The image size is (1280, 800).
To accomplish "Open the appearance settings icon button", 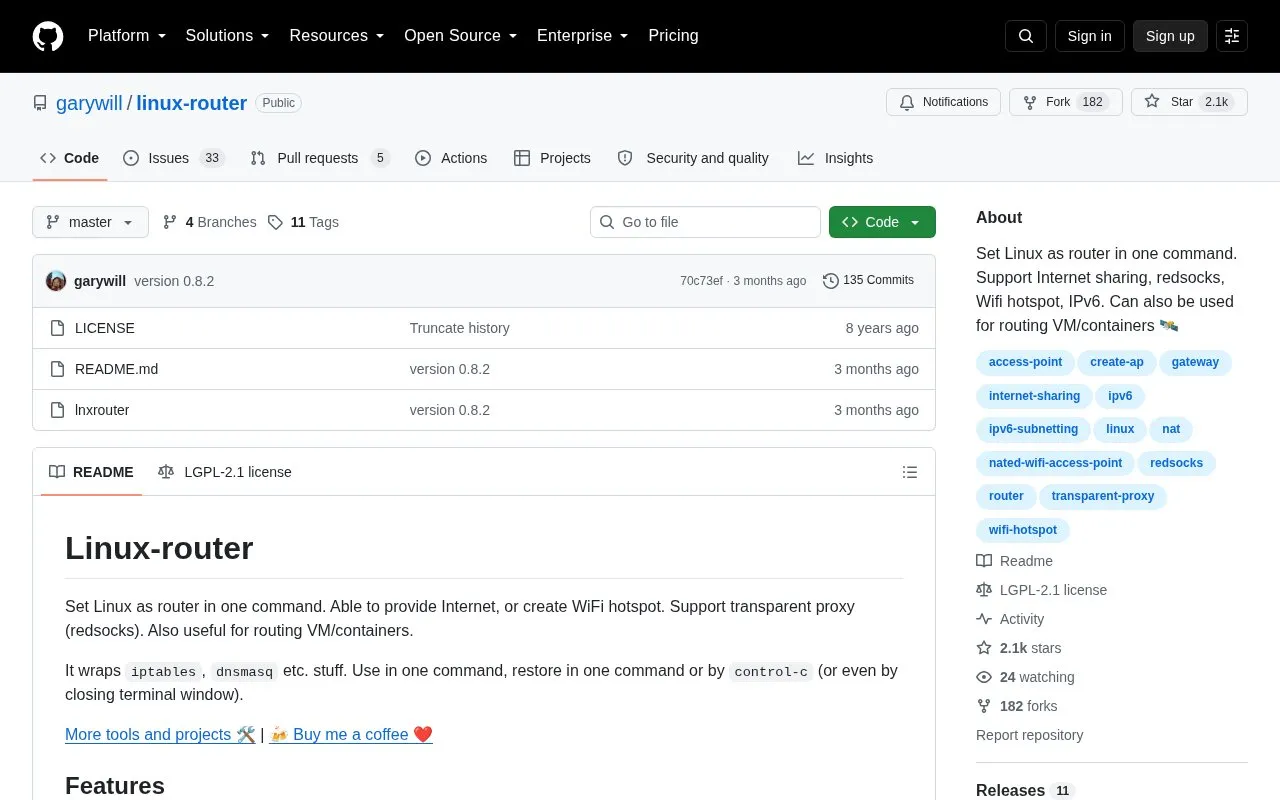I will pyautogui.click(x=1232, y=36).
